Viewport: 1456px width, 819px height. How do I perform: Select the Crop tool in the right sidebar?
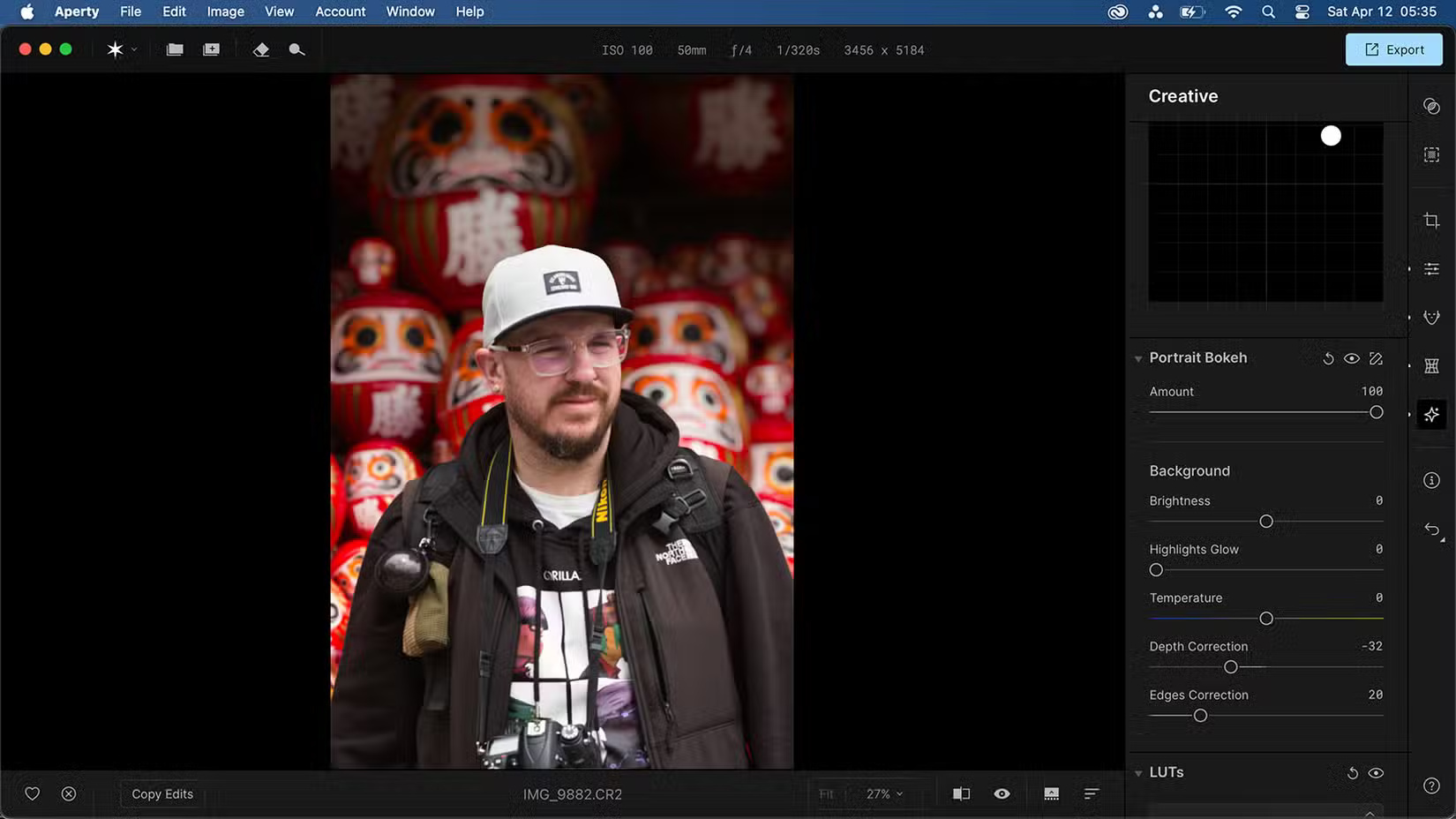1431,220
